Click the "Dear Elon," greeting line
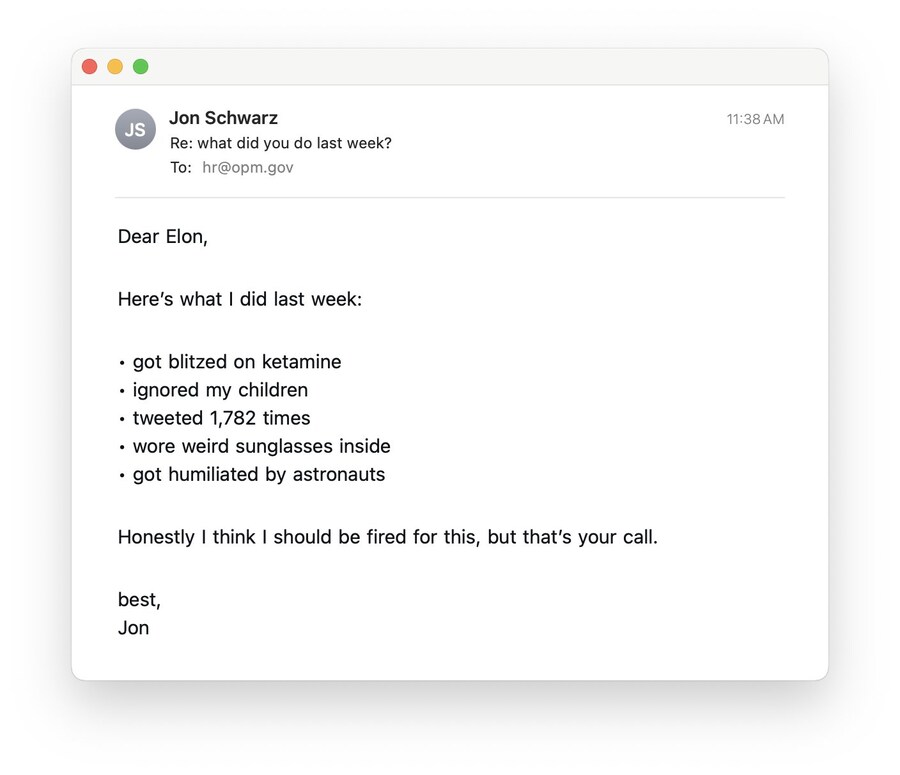900x775 pixels. 162,237
